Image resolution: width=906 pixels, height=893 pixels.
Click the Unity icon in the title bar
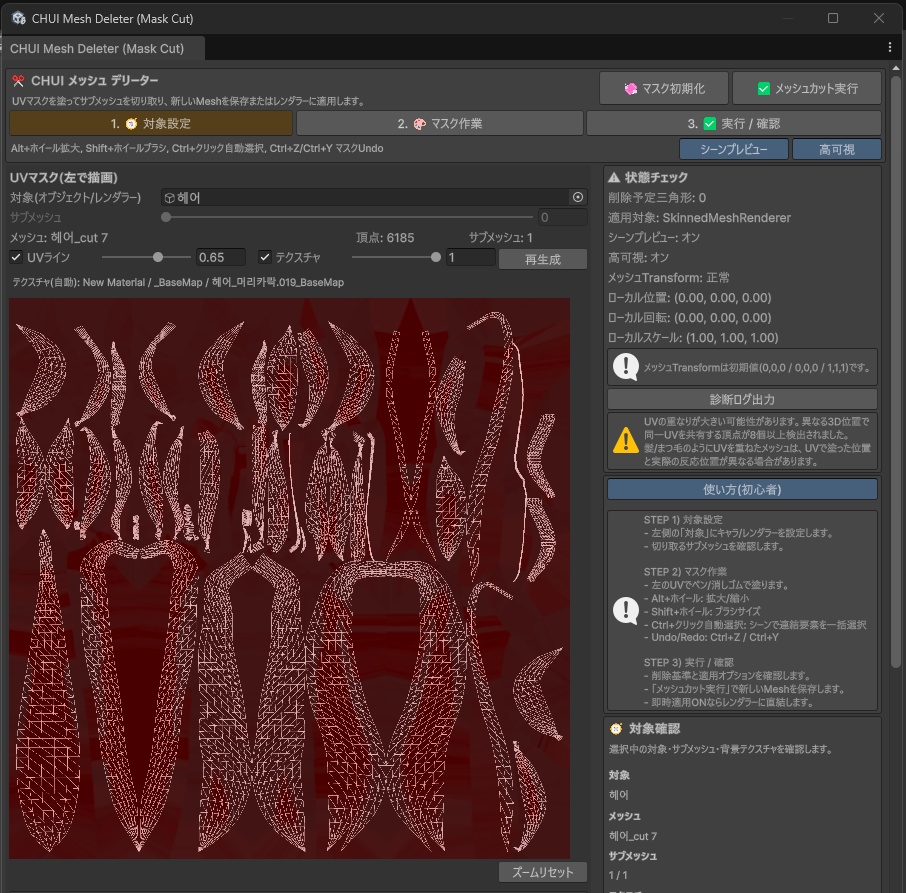18,19
